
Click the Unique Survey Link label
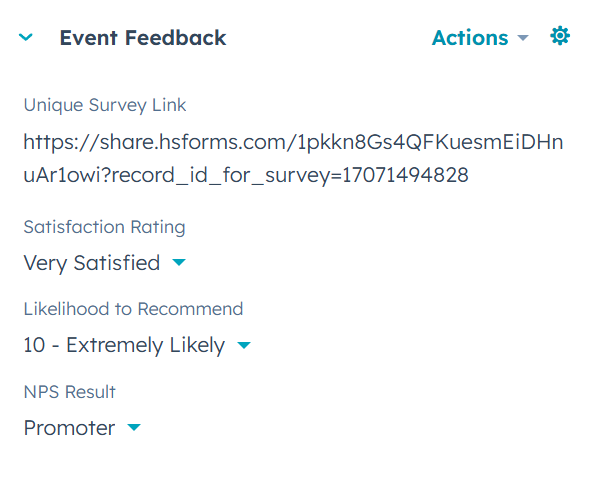pyautogui.click(x=105, y=105)
